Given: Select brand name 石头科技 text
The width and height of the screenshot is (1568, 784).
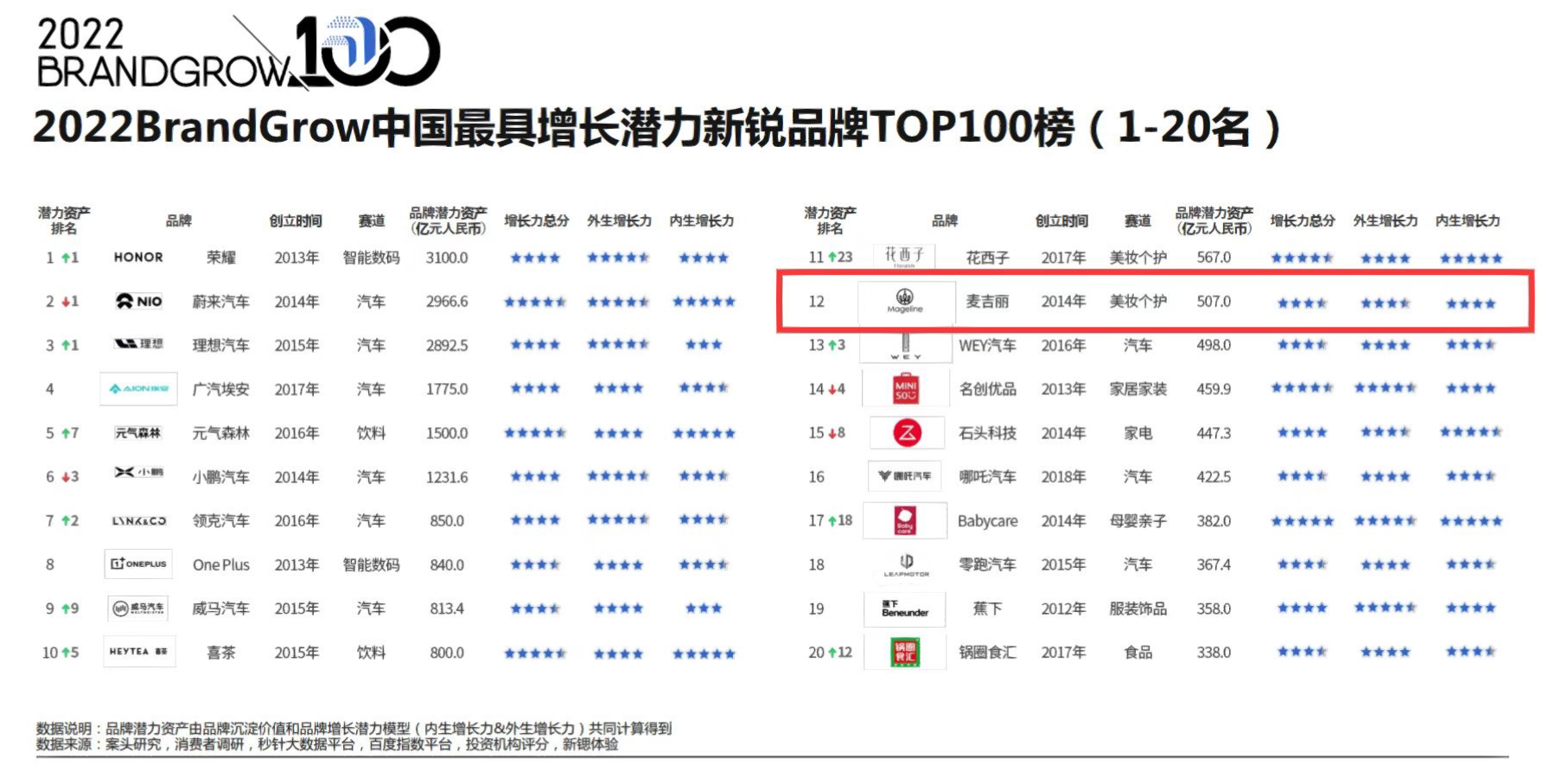Looking at the screenshot, I should [987, 433].
